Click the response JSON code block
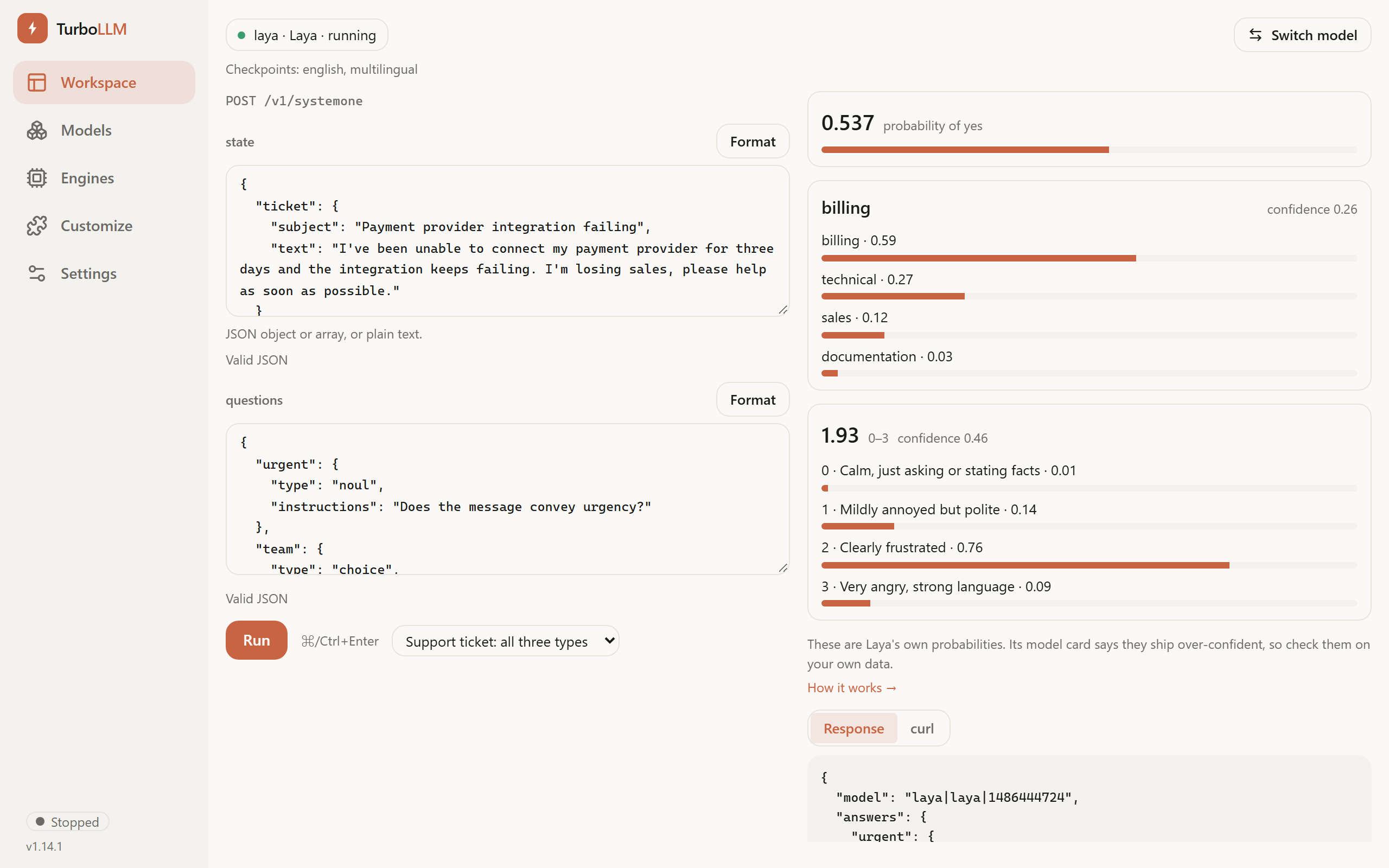 1089,799
